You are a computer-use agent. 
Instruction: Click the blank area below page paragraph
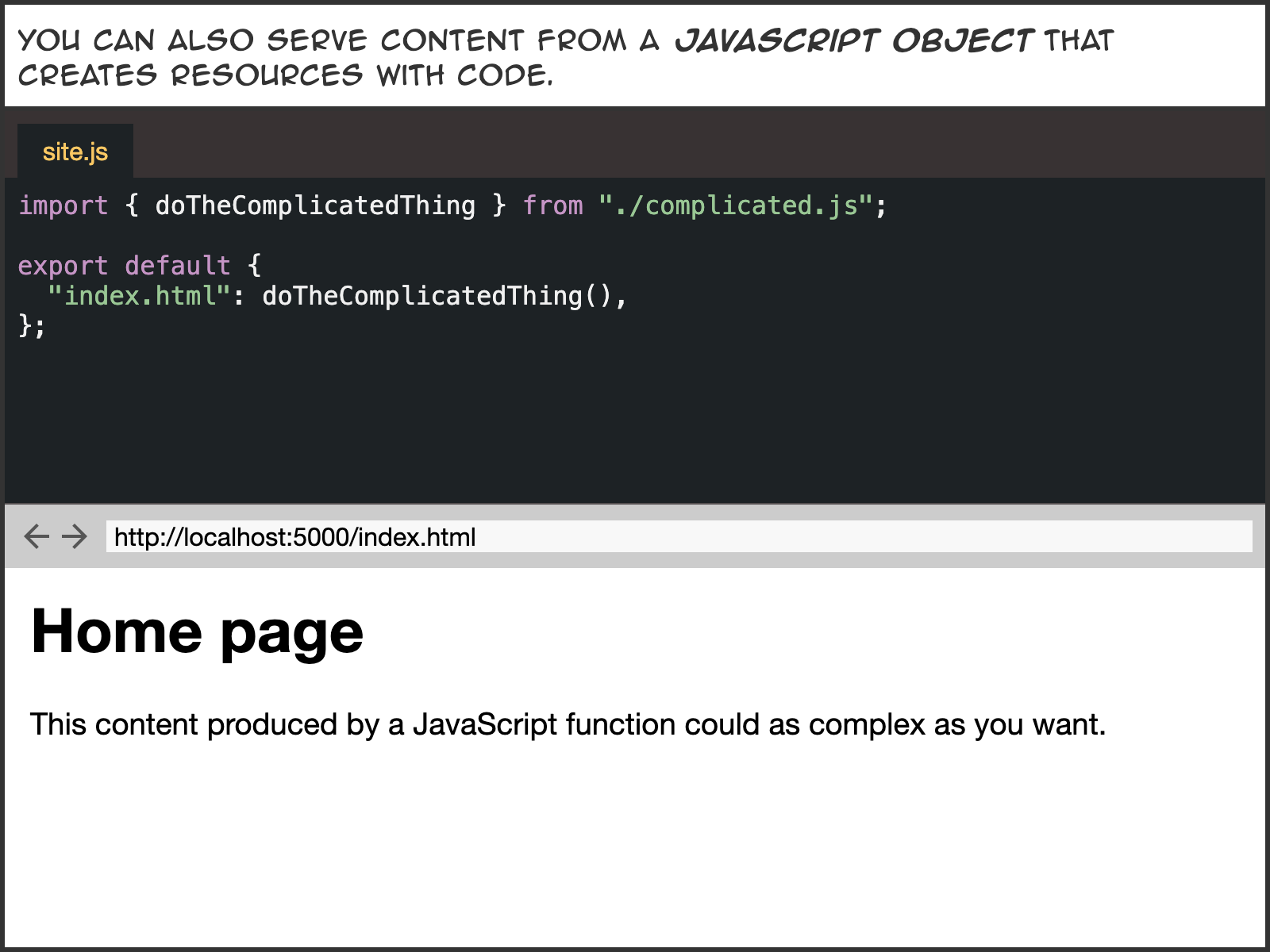[x=635, y=849]
